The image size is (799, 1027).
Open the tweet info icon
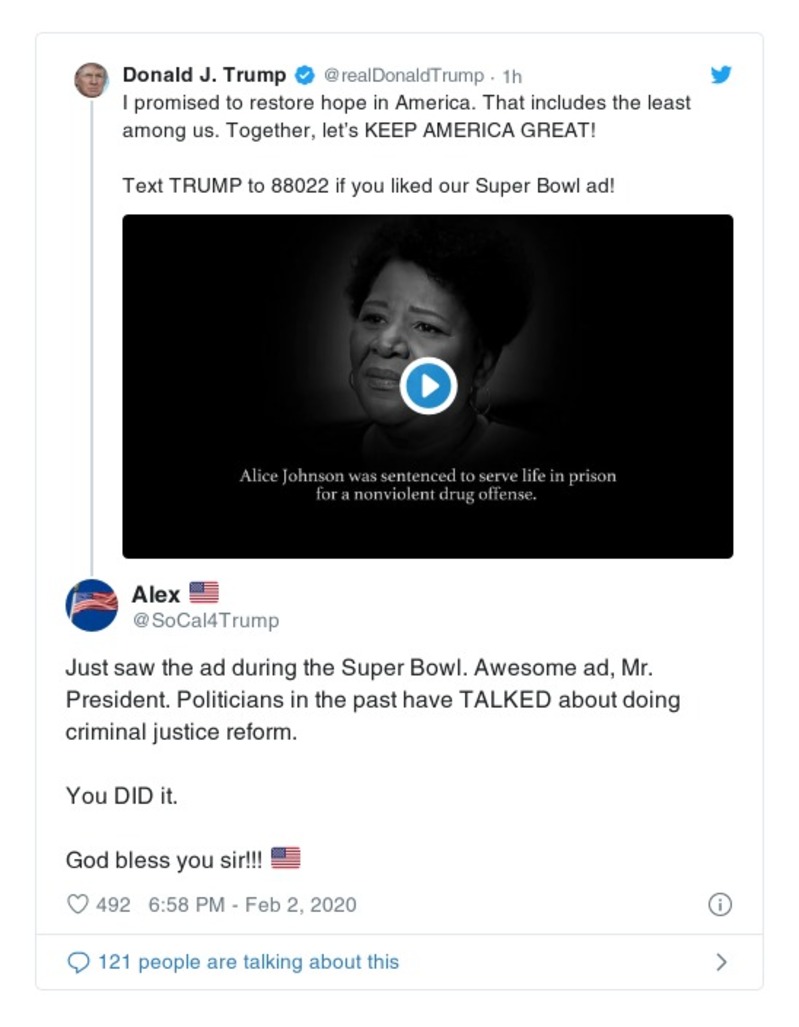click(x=719, y=905)
